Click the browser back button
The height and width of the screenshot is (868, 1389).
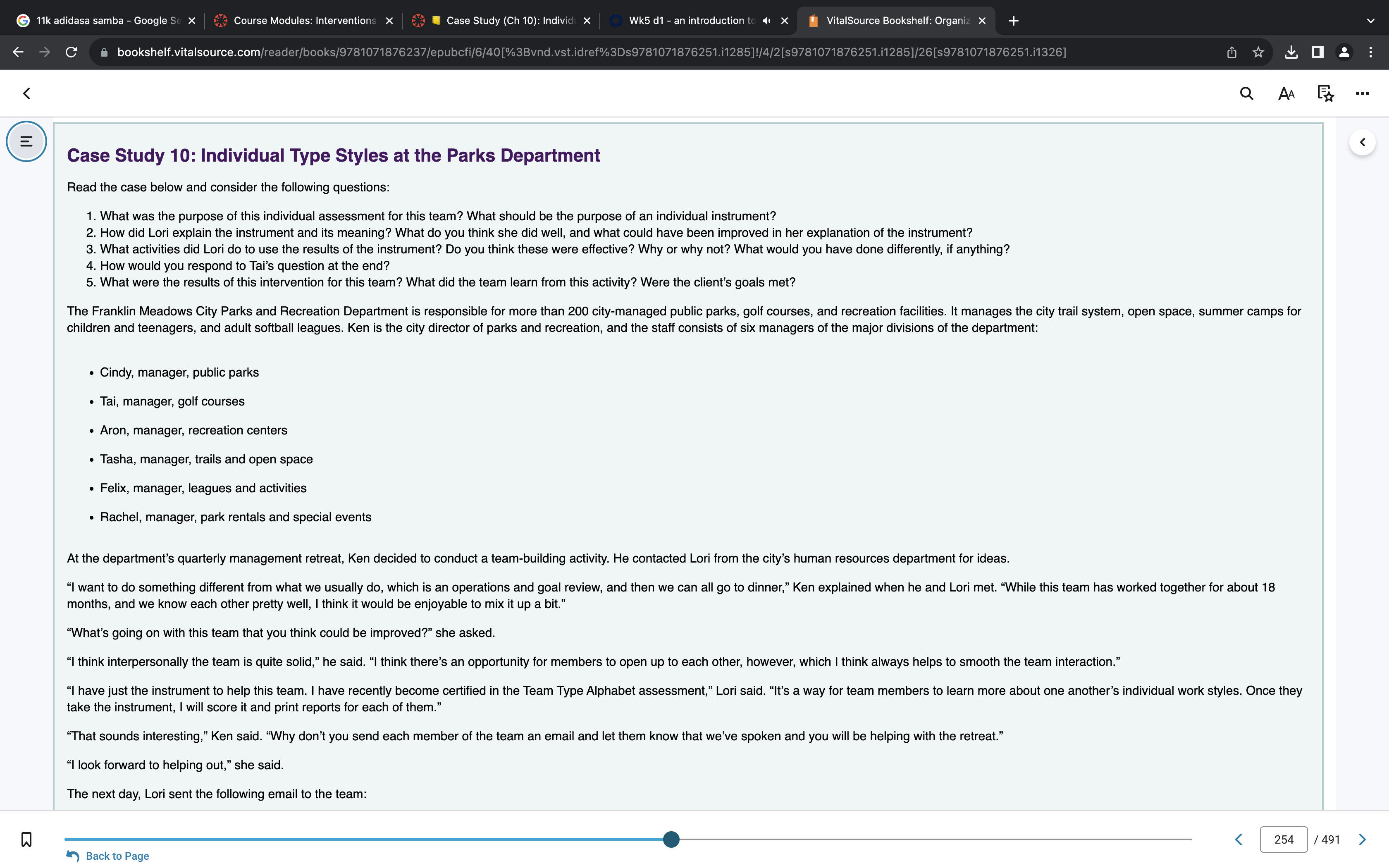point(18,52)
